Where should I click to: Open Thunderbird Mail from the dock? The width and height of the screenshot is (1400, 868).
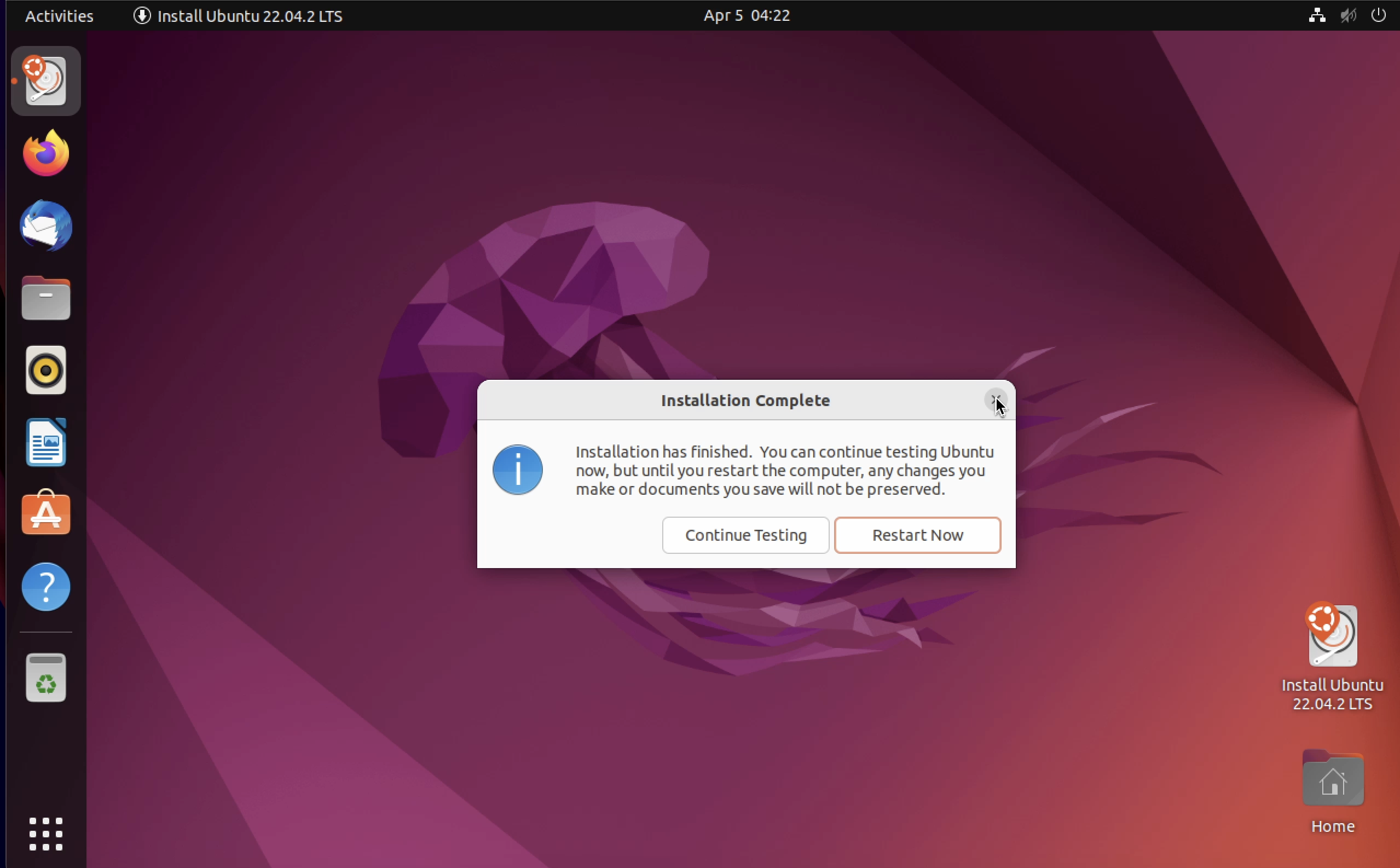tap(45, 225)
